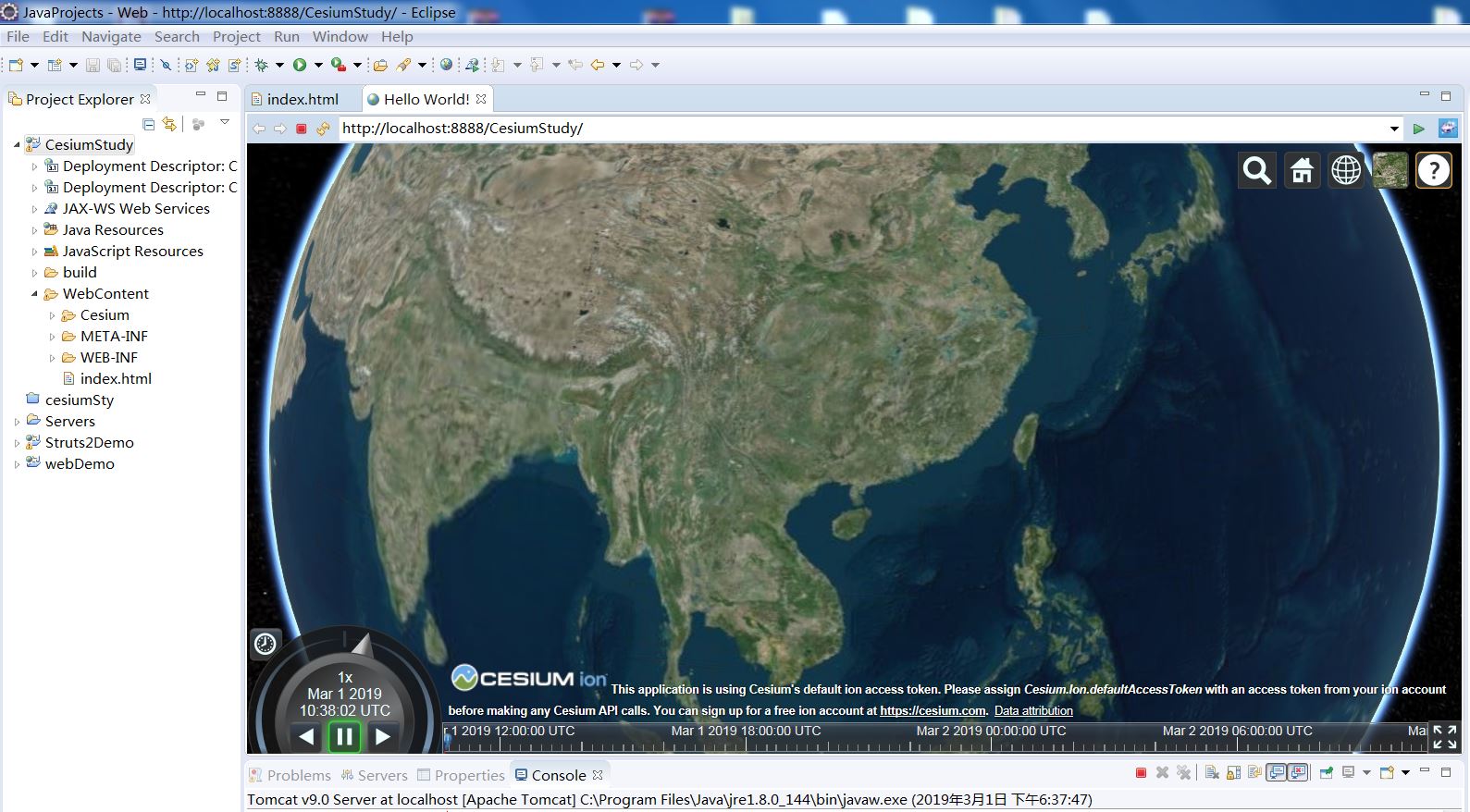Open the Cesium geocoder search icon
This screenshot has height=812, width=1470.
pos(1257,170)
